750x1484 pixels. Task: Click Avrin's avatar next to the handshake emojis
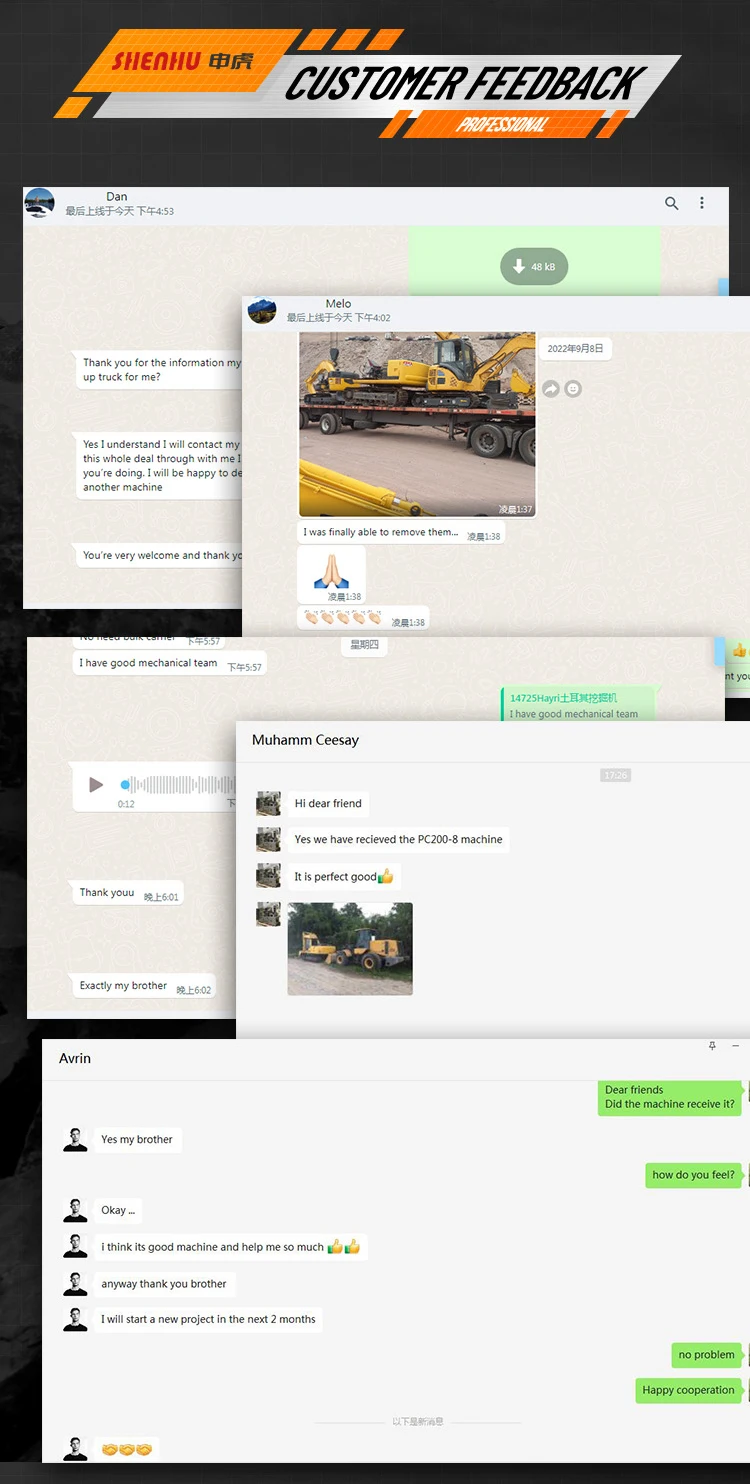[76, 1449]
